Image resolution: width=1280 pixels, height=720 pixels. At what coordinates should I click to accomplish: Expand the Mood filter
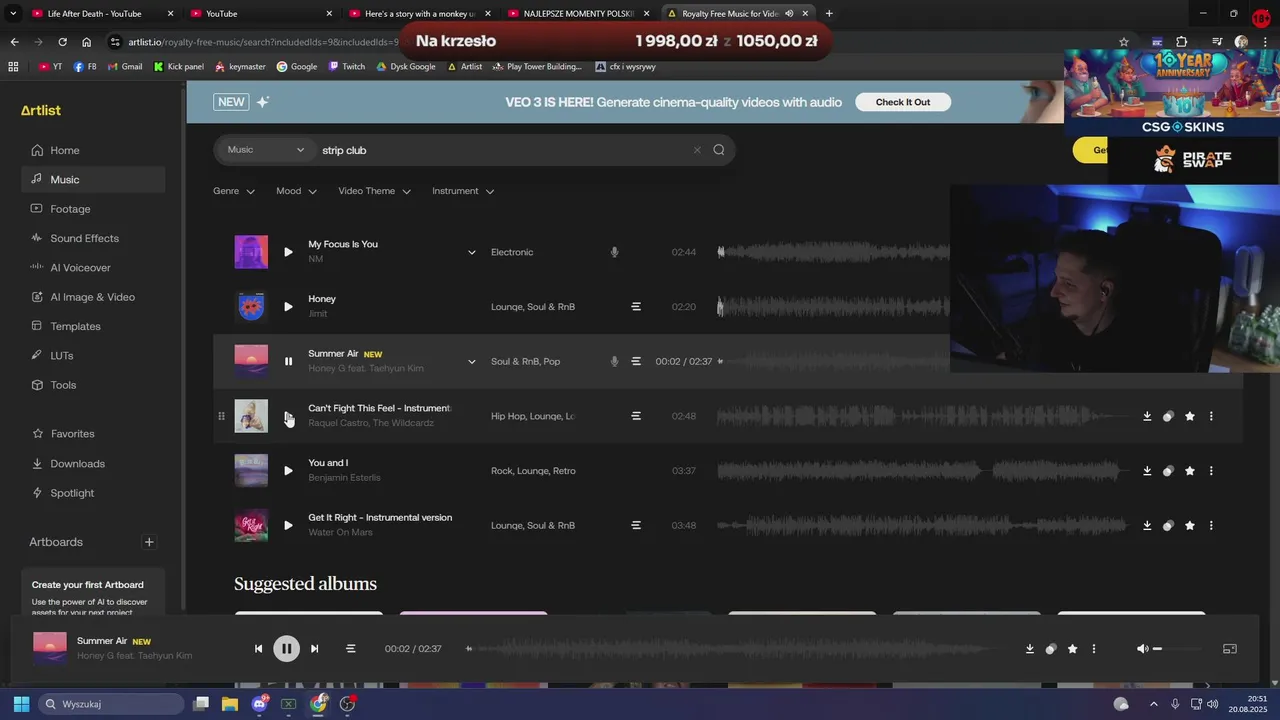297,191
